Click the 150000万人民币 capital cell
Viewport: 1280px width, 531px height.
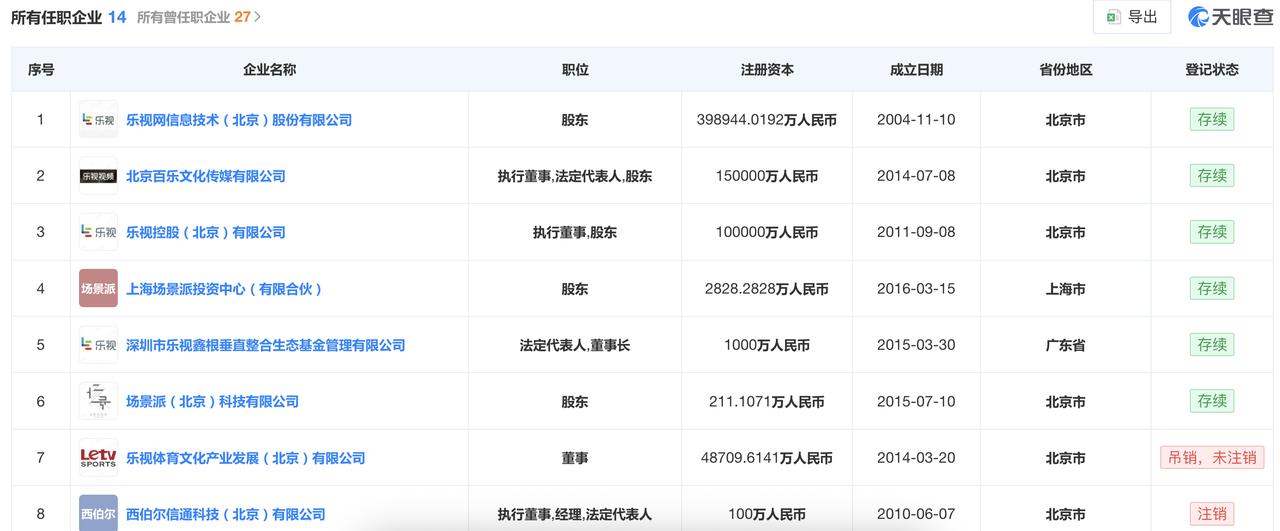click(x=767, y=176)
